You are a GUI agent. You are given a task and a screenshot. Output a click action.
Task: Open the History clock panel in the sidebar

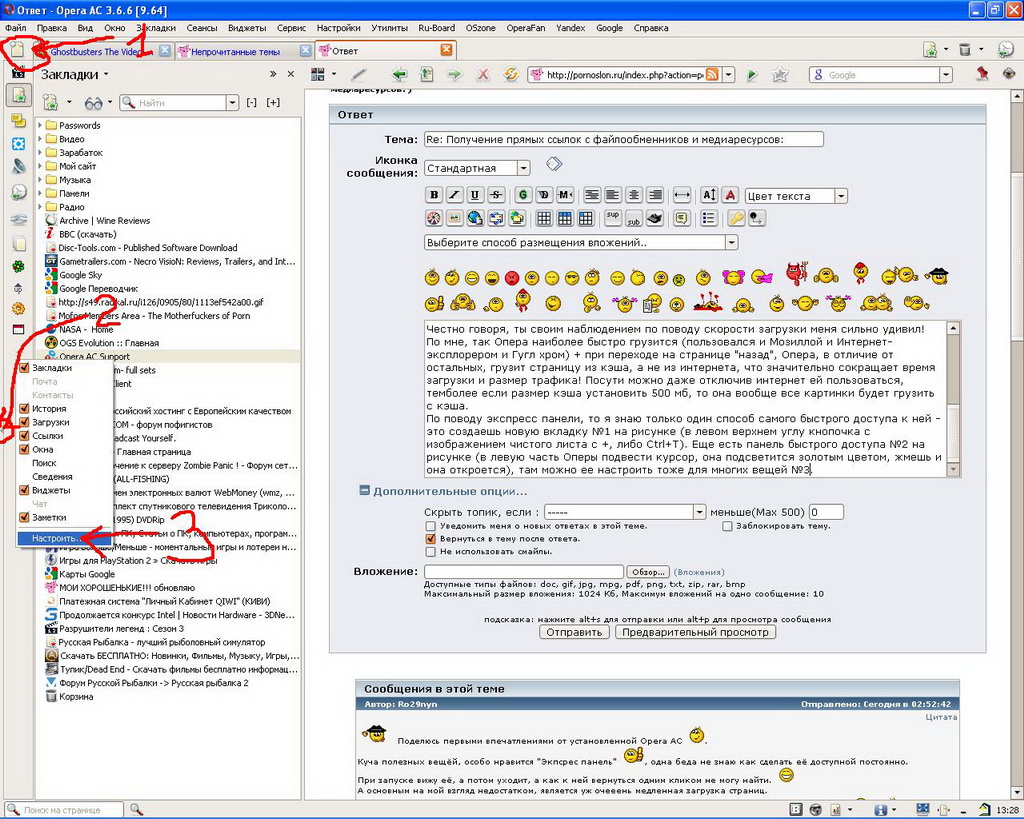coord(19,192)
